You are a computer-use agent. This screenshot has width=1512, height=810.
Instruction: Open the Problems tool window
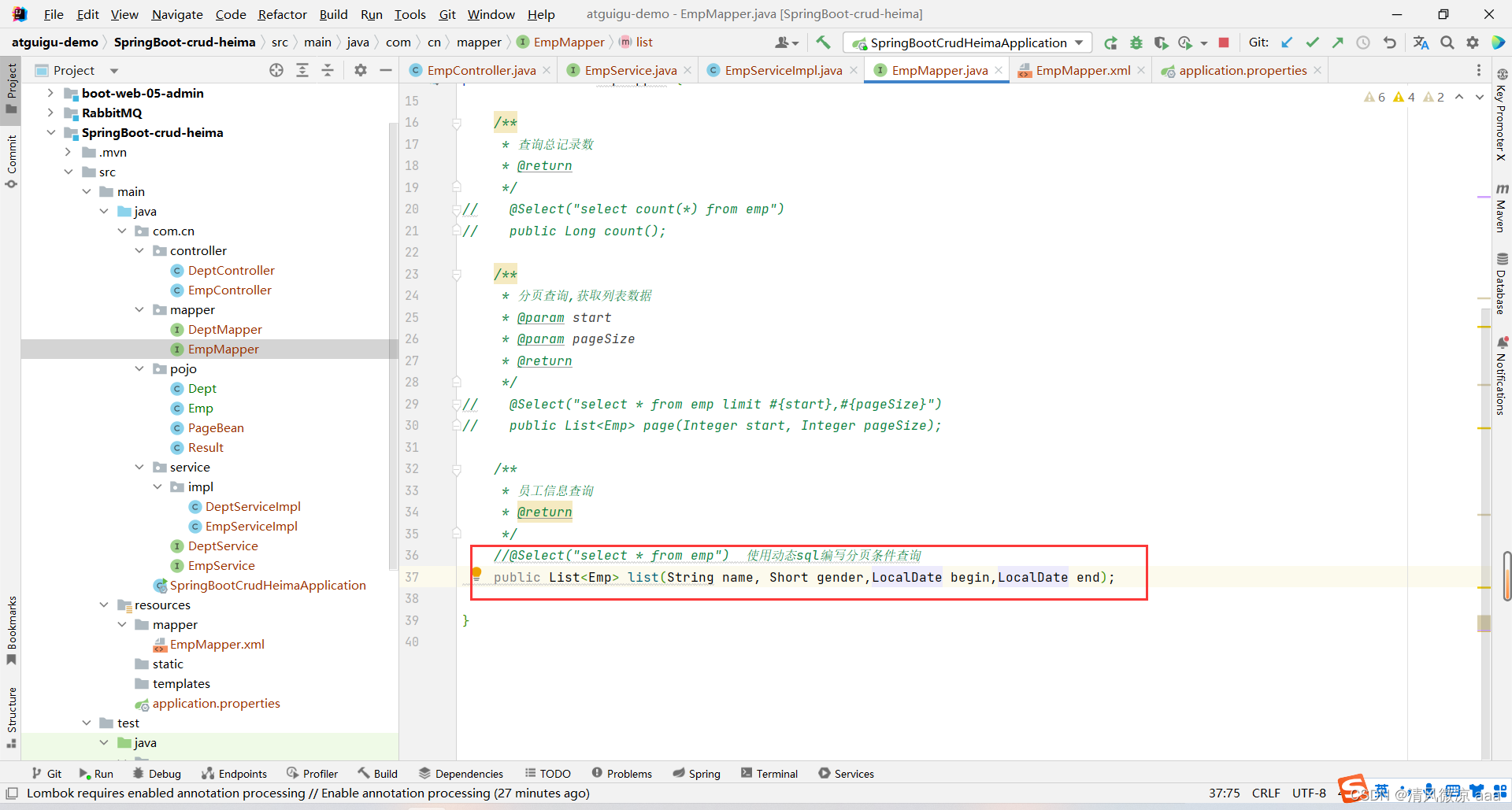pos(621,774)
